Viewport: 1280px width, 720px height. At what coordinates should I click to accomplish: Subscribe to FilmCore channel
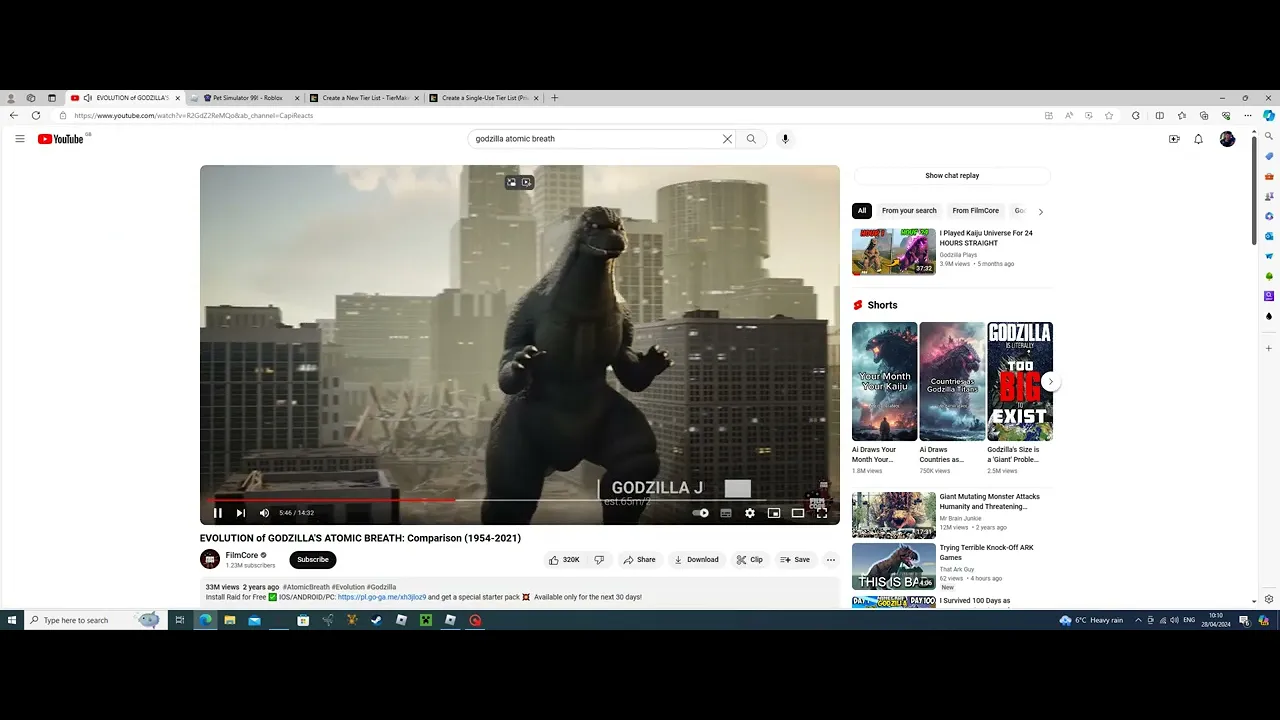point(313,560)
